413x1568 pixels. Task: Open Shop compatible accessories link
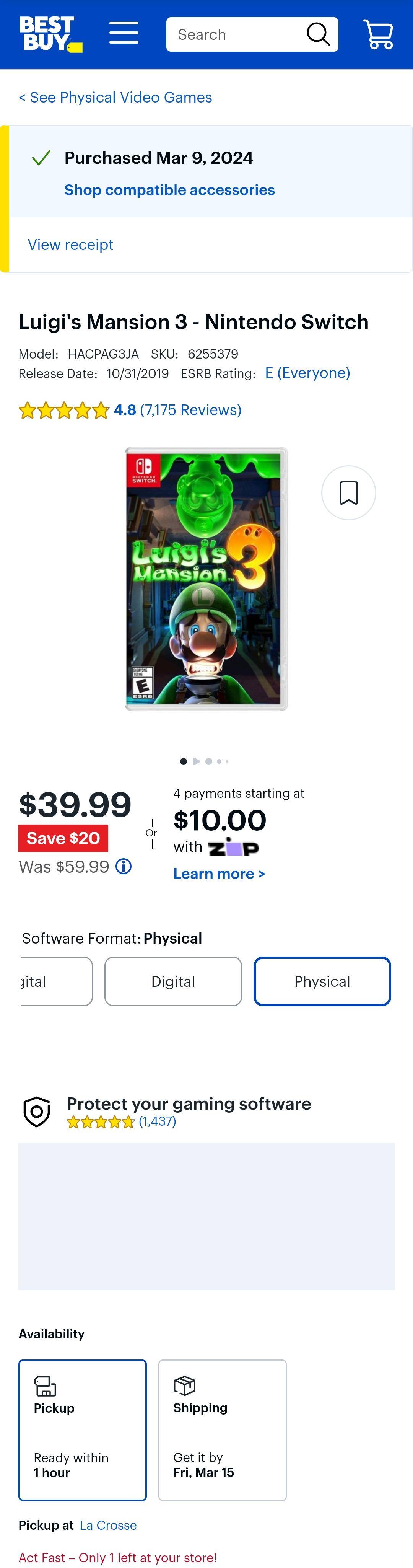point(169,190)
